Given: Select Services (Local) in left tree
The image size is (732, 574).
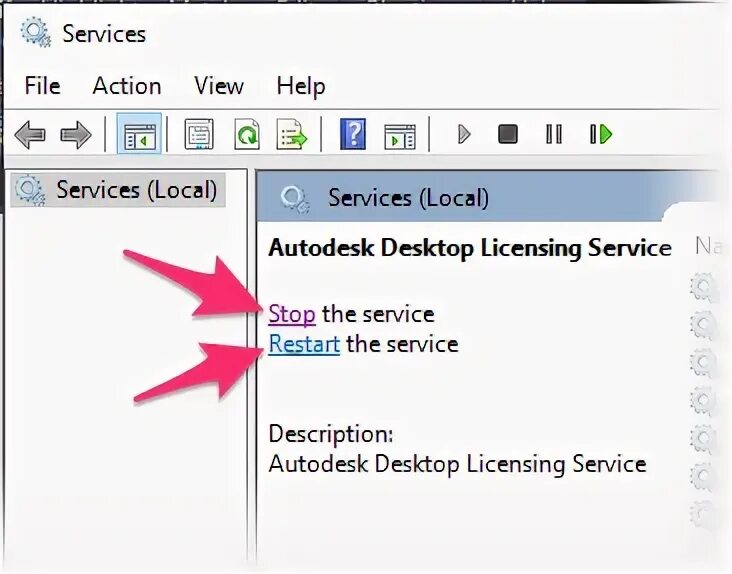Looking at the screenshot, I should [119, 190].
